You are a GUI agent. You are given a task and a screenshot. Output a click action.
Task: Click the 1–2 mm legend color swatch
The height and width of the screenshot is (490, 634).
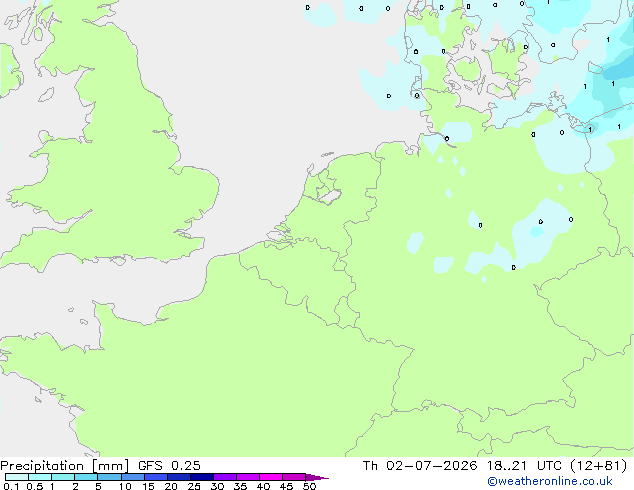pyautogui.click(x=63, y=477)
